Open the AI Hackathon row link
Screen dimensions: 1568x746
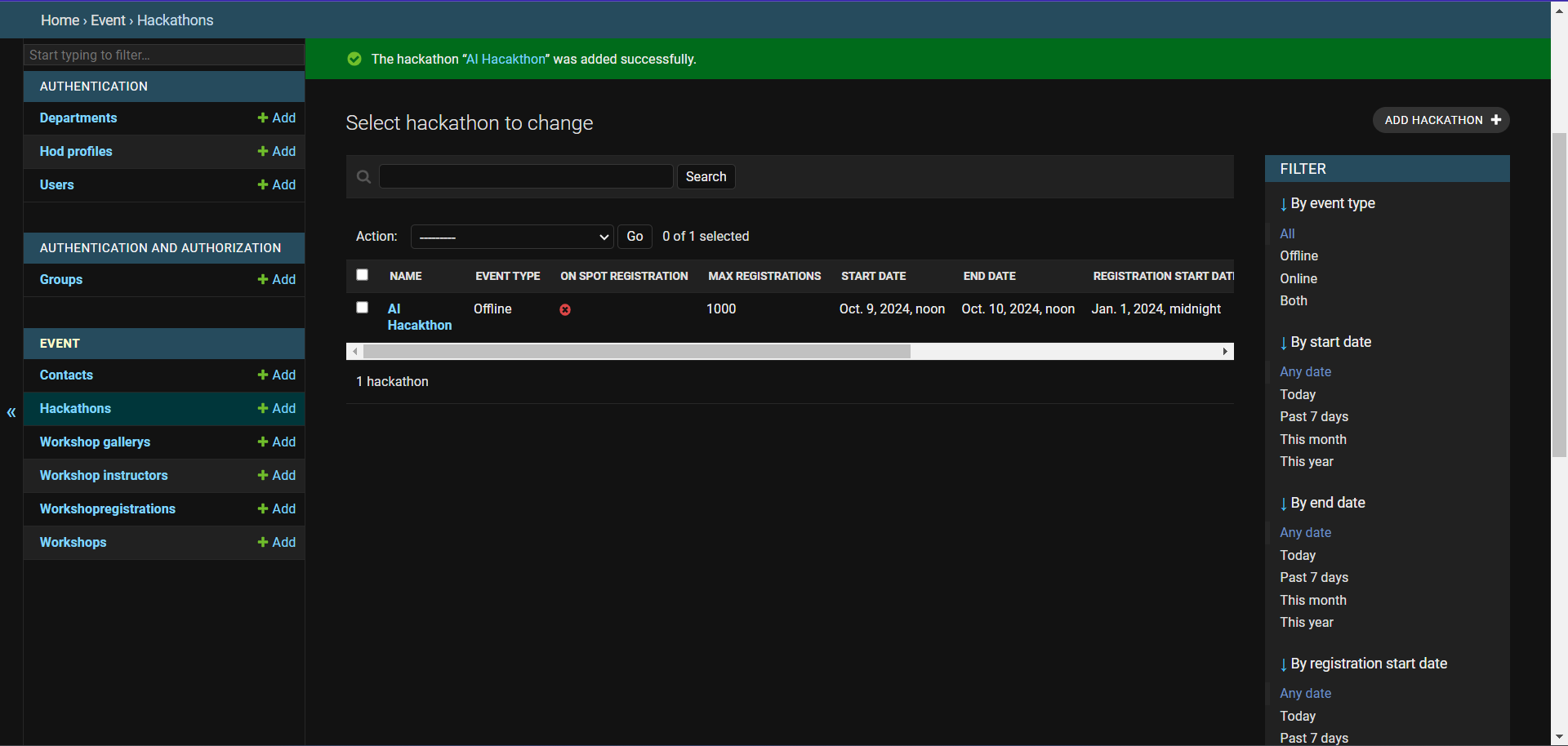click(420, 317)
